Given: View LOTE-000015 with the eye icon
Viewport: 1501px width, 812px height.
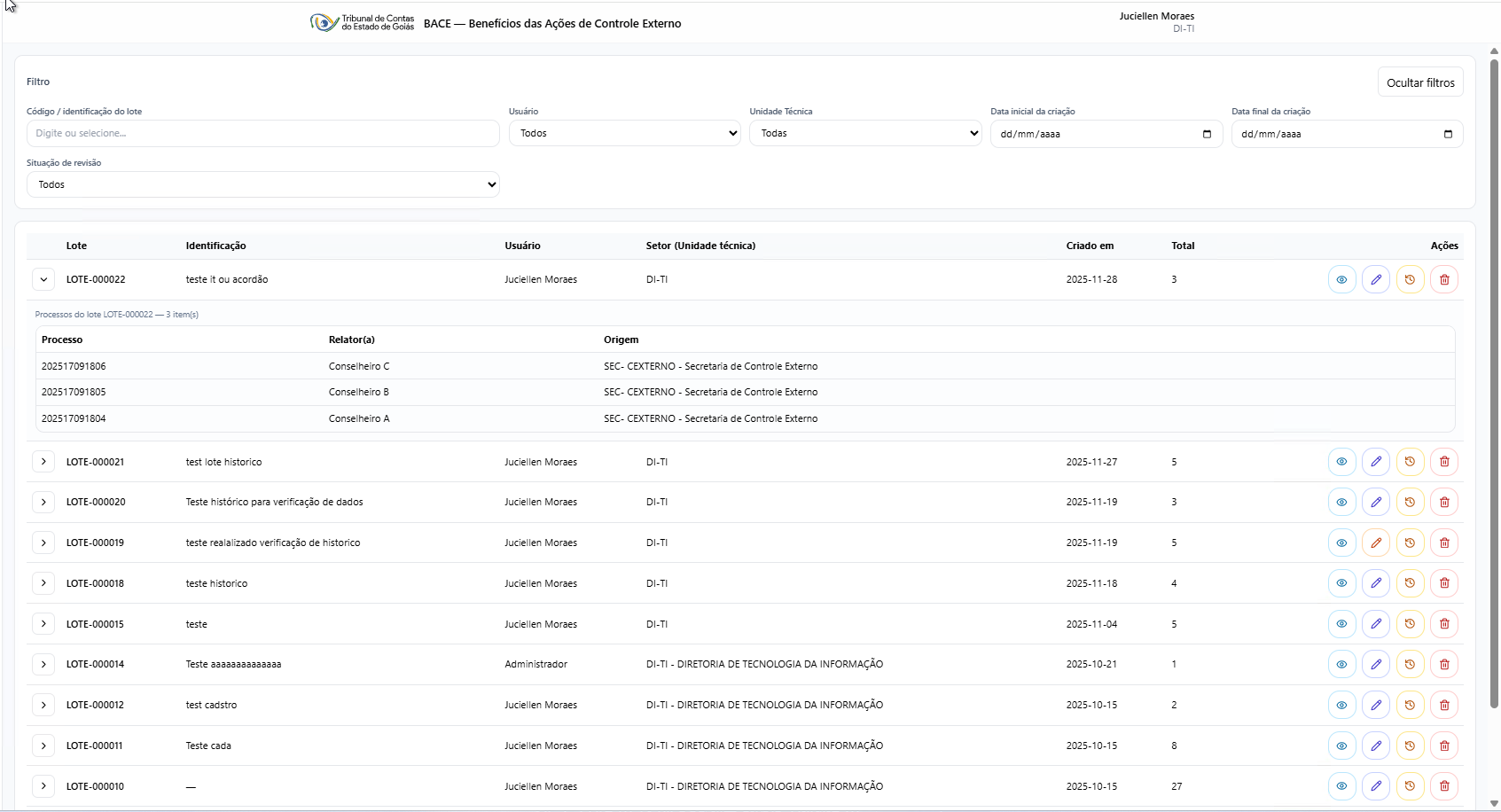Looking at the screenshot, I should pyautogui.click(x=1341, y=624).
